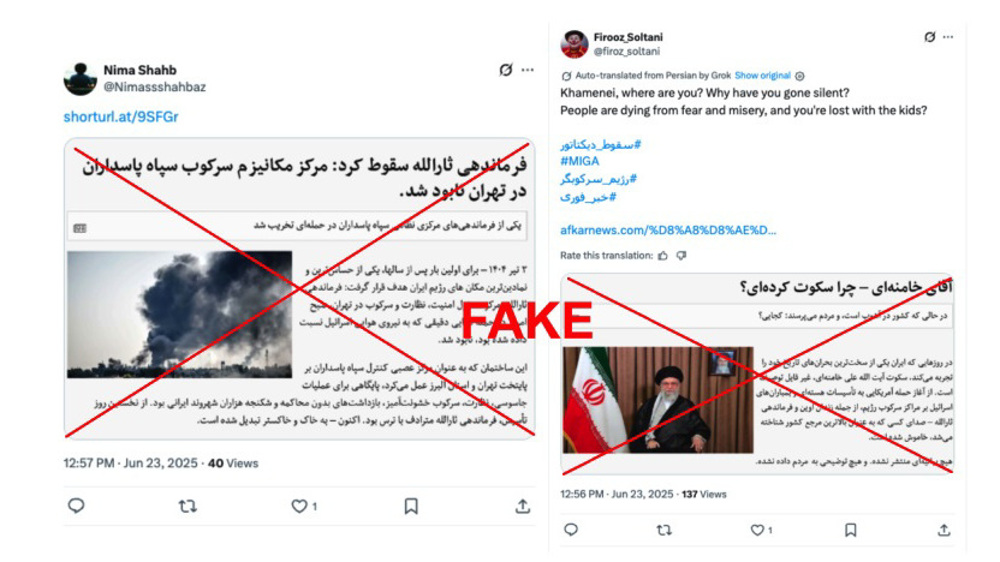Click the #MIGA hashtag
Viewport: 1000px width, 562px height.
coord(580,161)
